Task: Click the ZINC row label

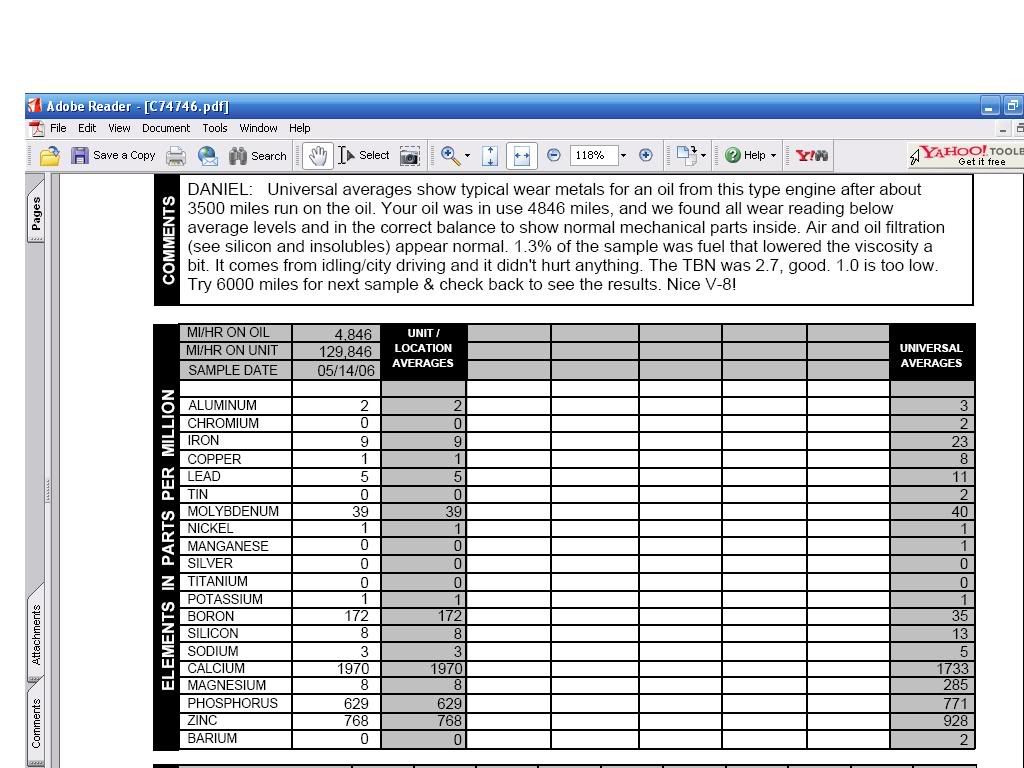Action: 202,720
